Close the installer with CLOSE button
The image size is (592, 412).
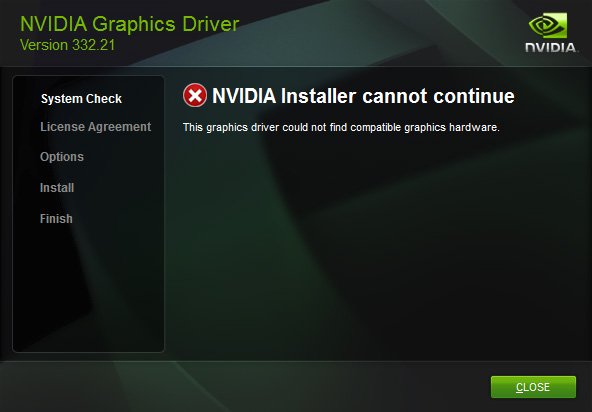pyautogui.click(x=533, y=387)
